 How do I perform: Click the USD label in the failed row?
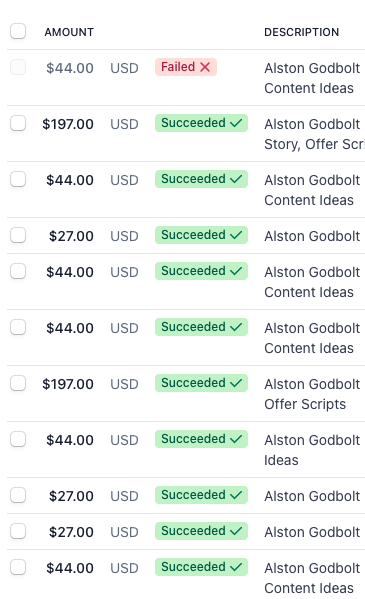click(x=124, y=68)
